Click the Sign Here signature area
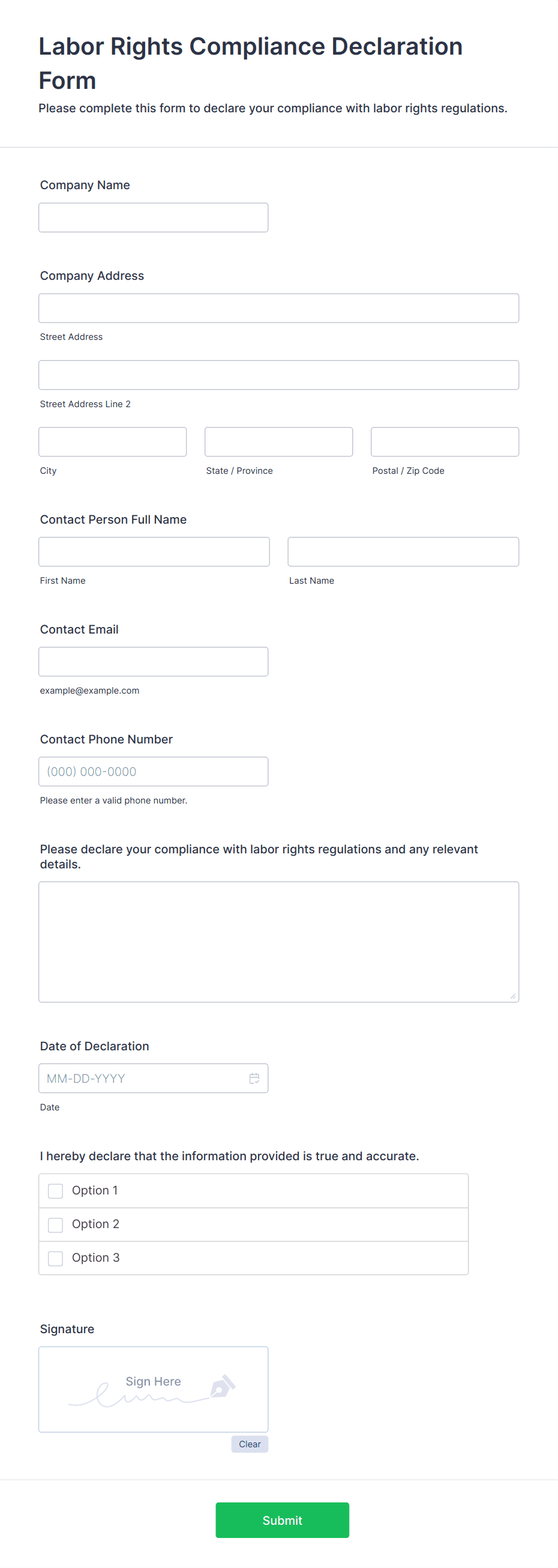 (152, 1388)
